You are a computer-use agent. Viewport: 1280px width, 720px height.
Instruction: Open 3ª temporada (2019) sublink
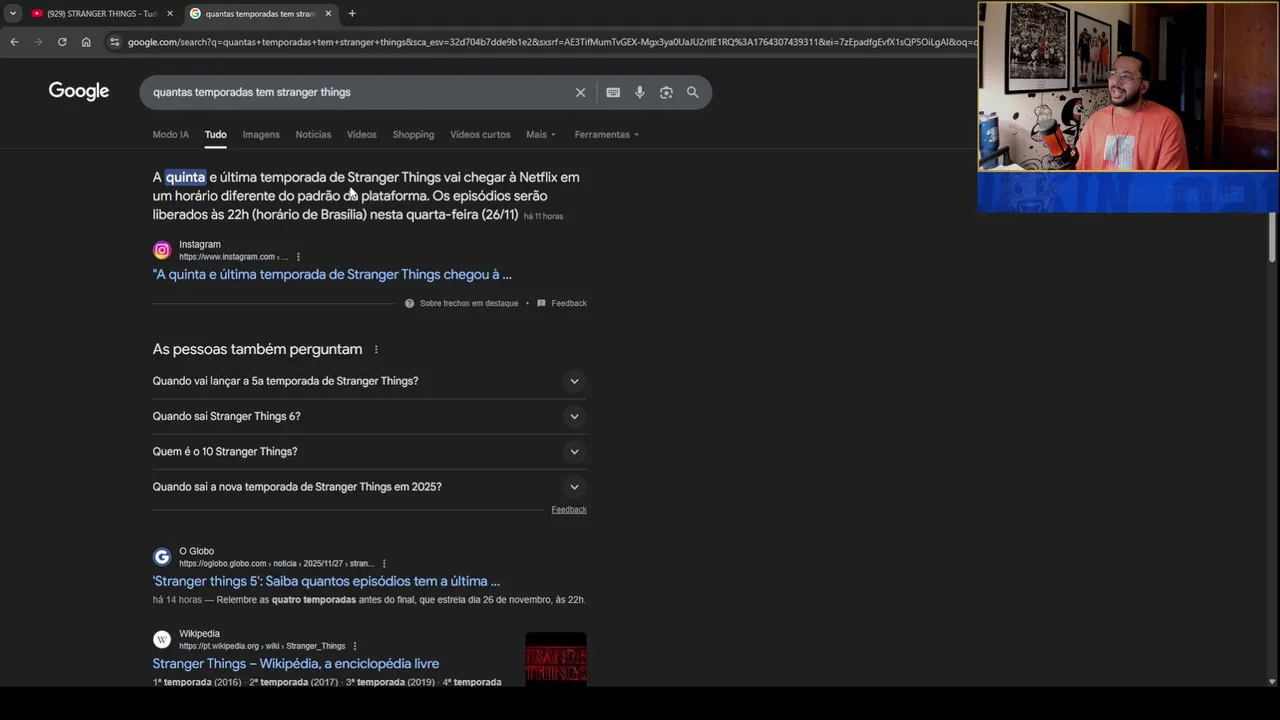(x=390, y=682)
